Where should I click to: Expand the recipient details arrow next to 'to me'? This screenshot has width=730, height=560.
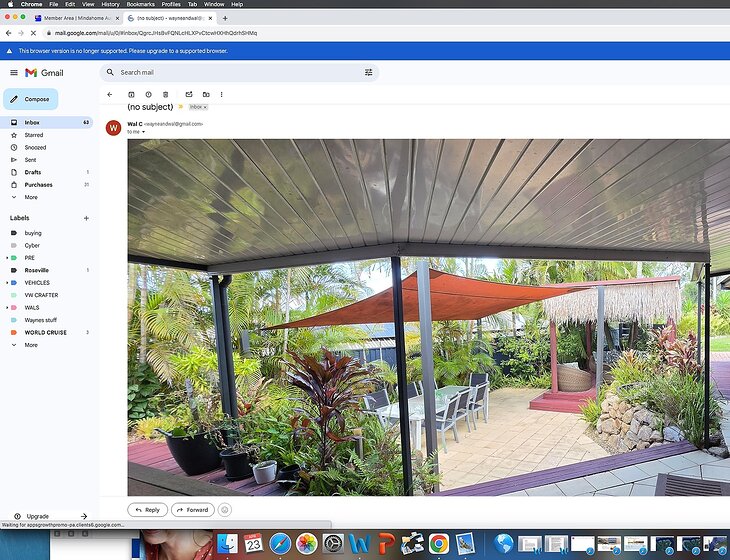pyautogui.click(x=144, y=132)
